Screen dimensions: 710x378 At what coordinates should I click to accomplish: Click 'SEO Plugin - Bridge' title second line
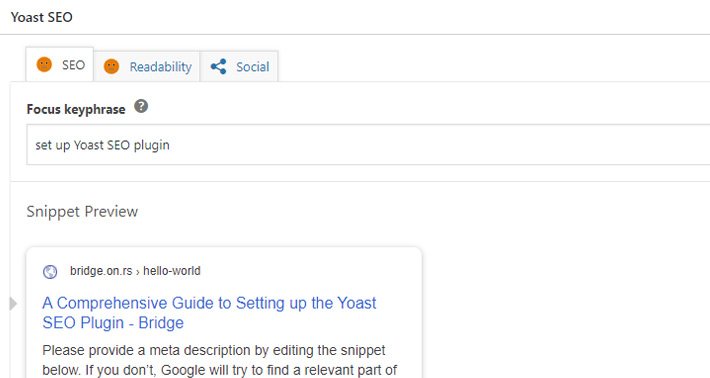113,323
